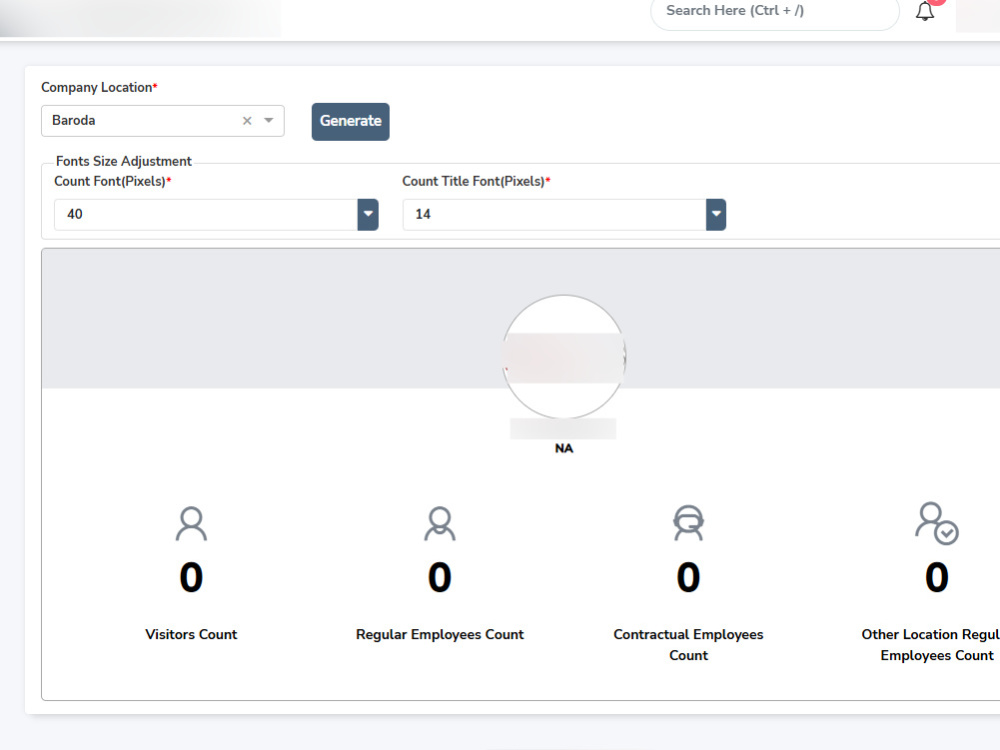Click the Visitors Count person icon
The height and width of the screenshot is (750, 1000).
[x=191, y=524]
